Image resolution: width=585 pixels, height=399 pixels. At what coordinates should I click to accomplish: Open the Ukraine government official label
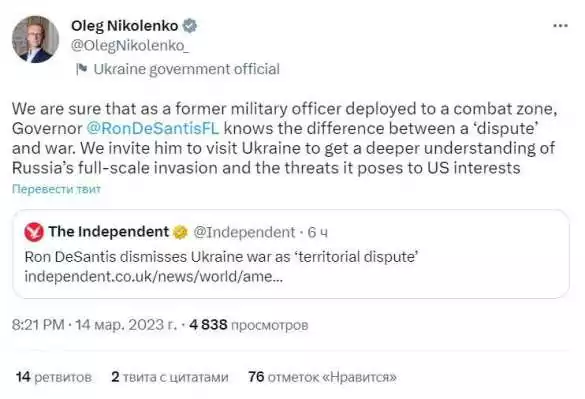[187, 69]
